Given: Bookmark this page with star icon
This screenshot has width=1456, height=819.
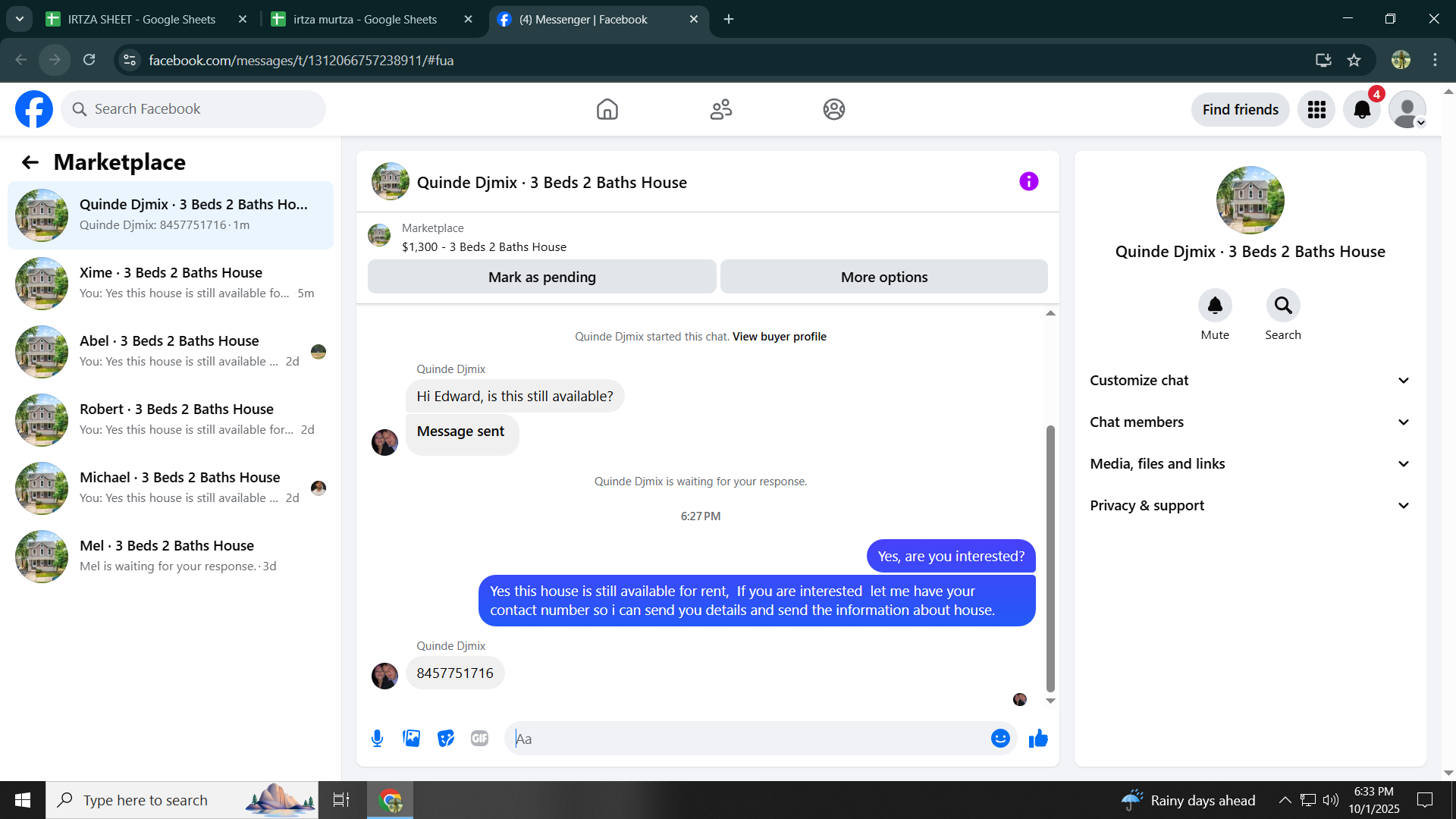Looking at the screenshot, I should pyautogui.click(x=1354, y=60).
